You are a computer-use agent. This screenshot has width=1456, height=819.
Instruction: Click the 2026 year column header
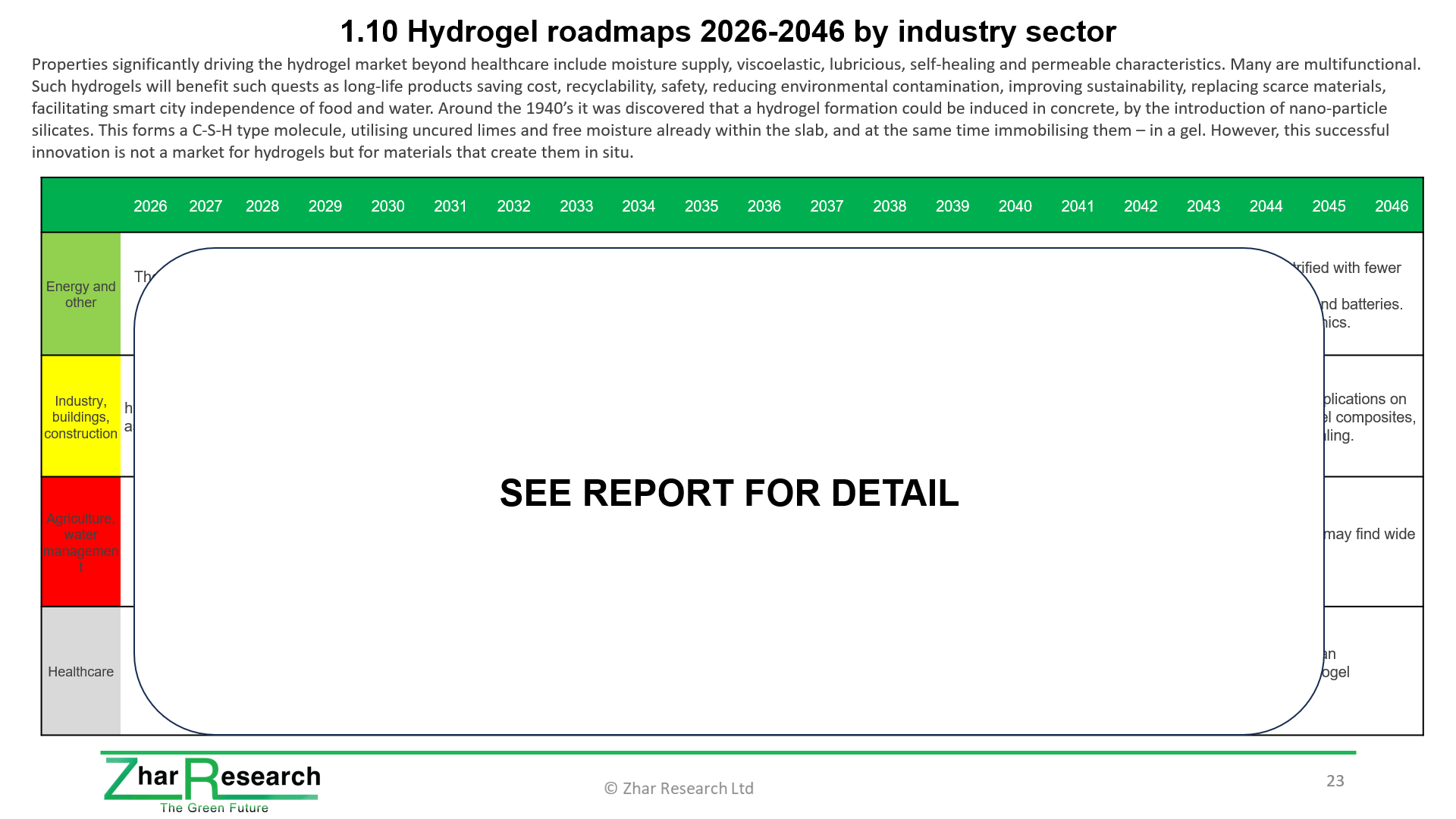150,206
